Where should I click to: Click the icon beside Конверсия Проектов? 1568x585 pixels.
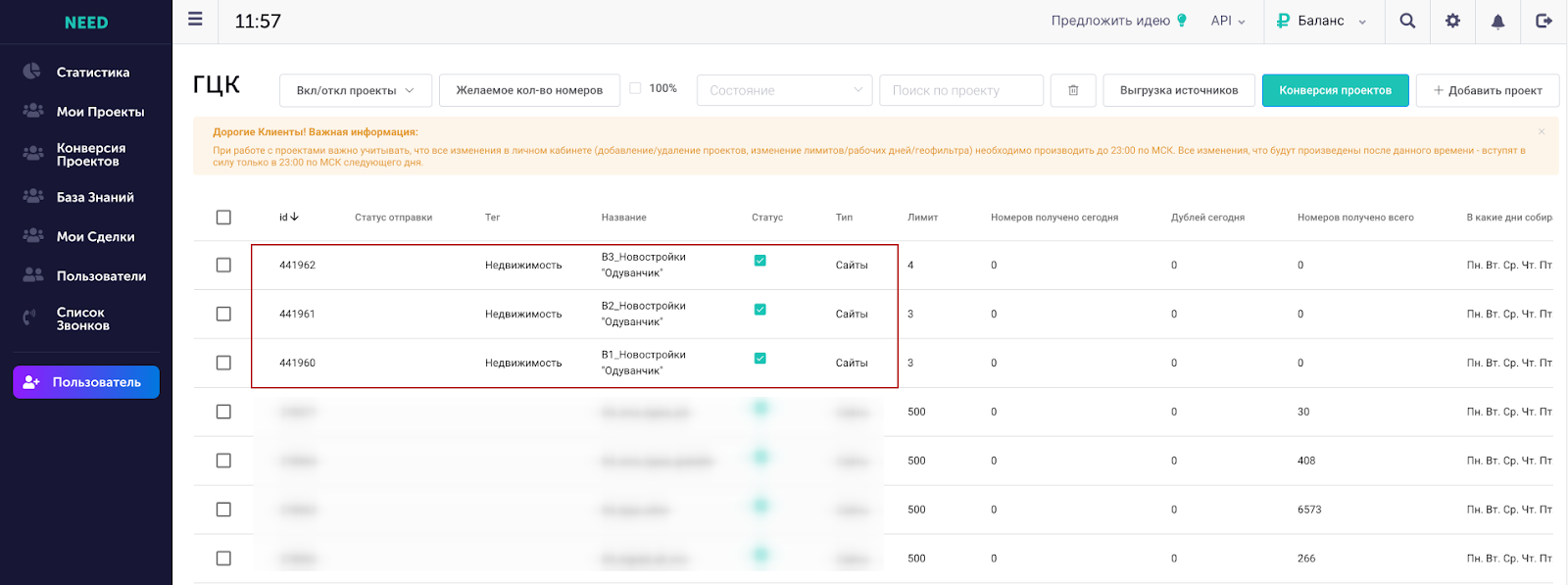tap(33, 153)
